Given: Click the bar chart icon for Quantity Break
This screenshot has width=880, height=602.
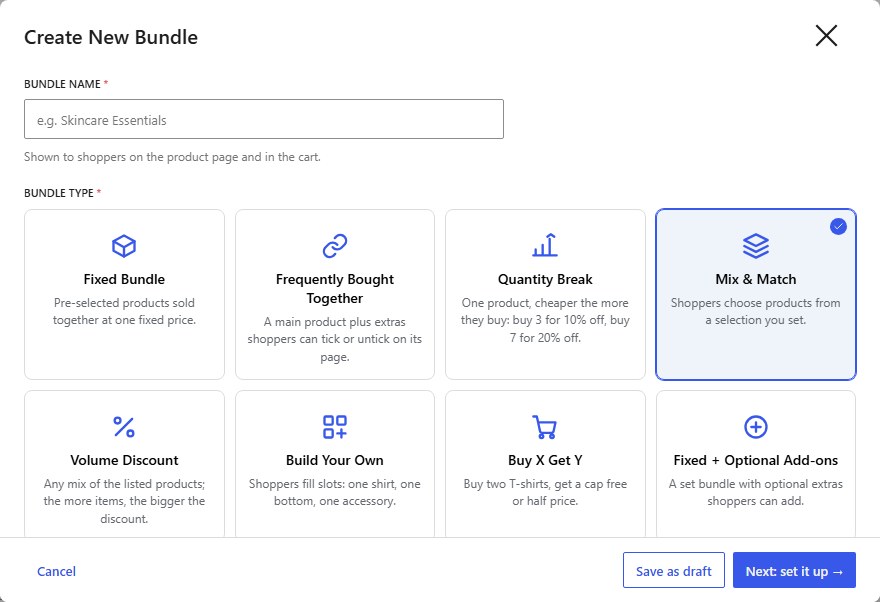Looking at the screenshot, I should [x=545, y=245].
